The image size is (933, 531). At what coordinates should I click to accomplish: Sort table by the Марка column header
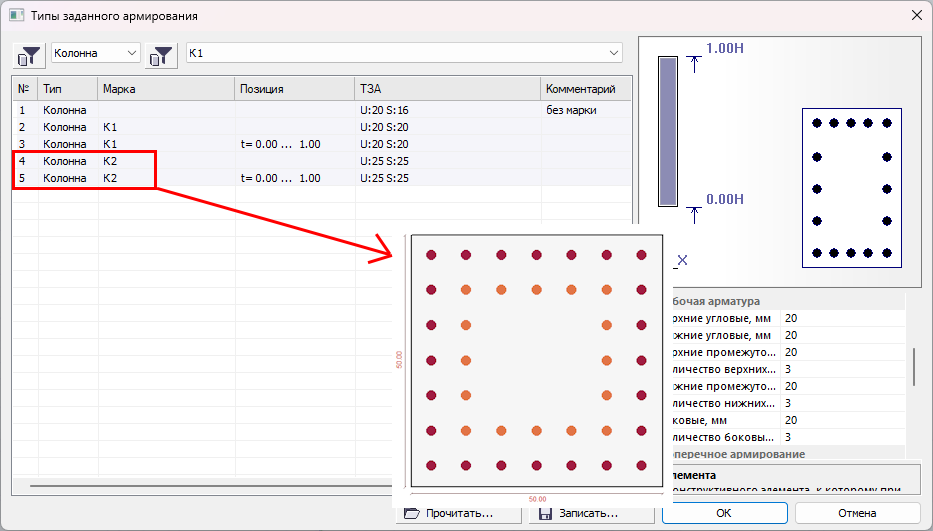pyautogui.click(x=166, y=89)
